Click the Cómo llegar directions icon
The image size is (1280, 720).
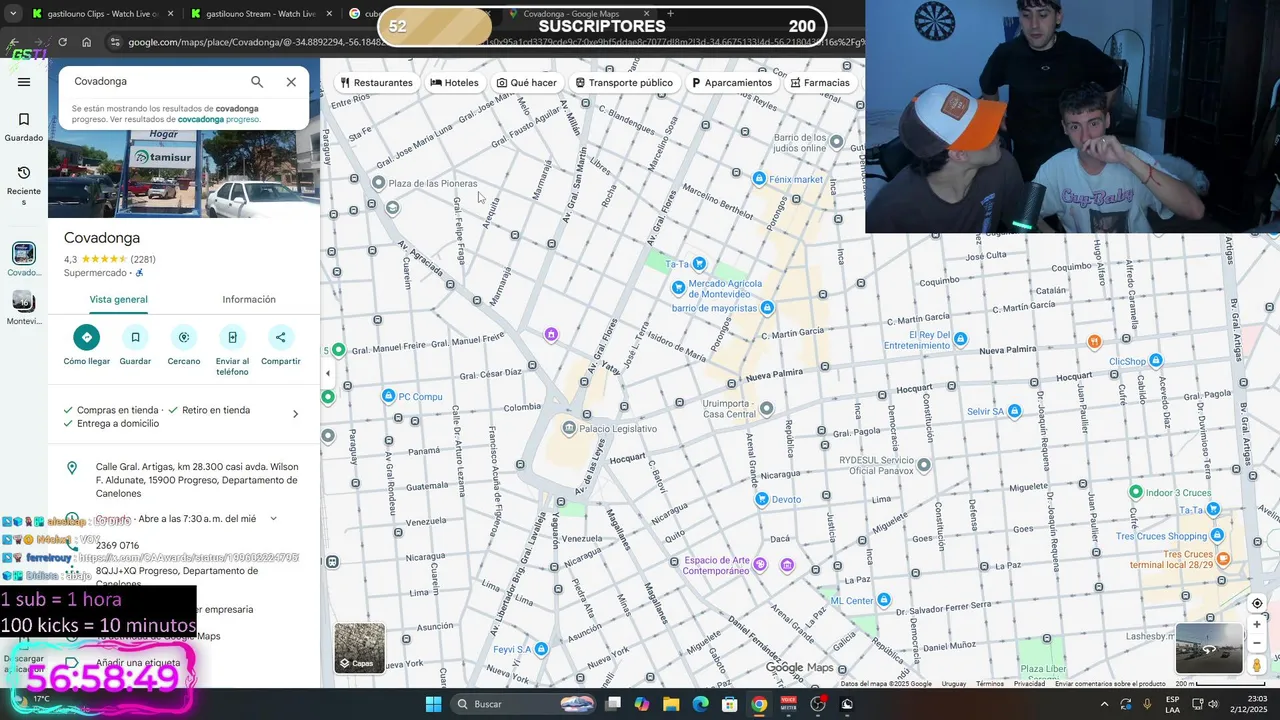[86, 337]
